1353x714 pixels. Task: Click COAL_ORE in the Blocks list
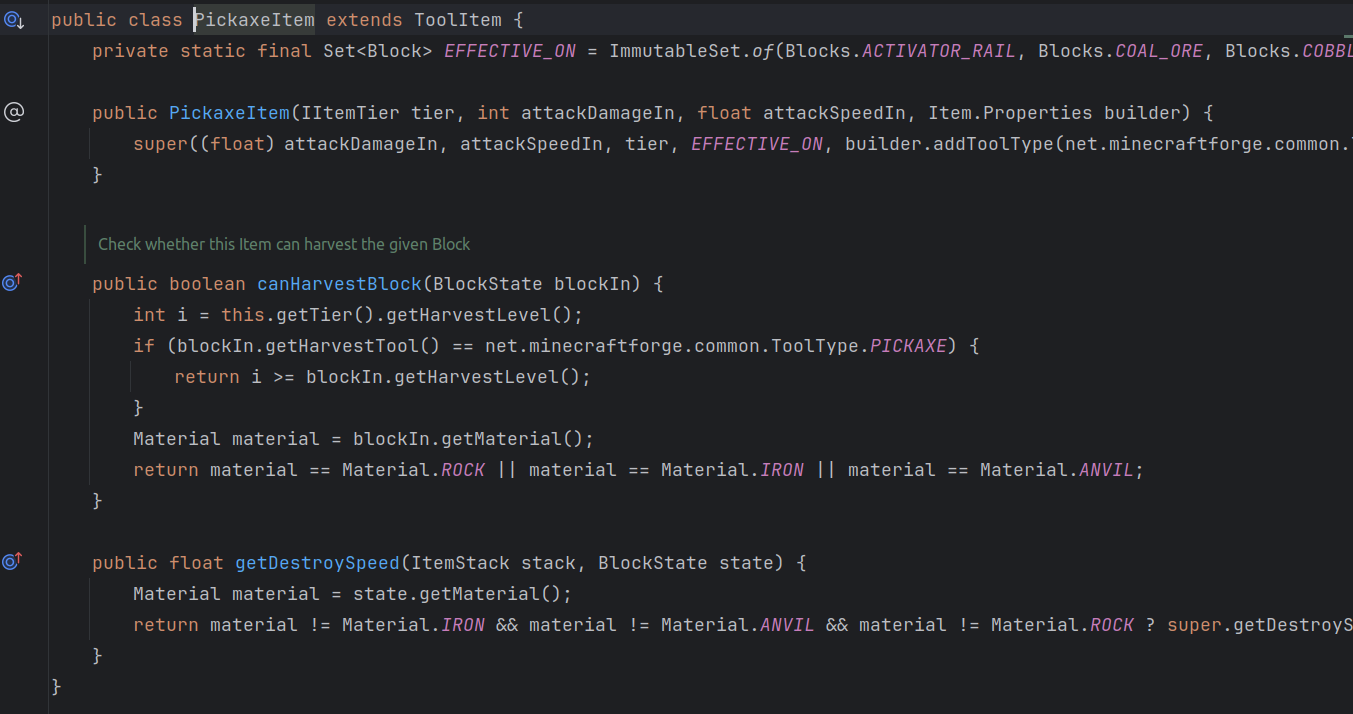(x=1159, y=51)
